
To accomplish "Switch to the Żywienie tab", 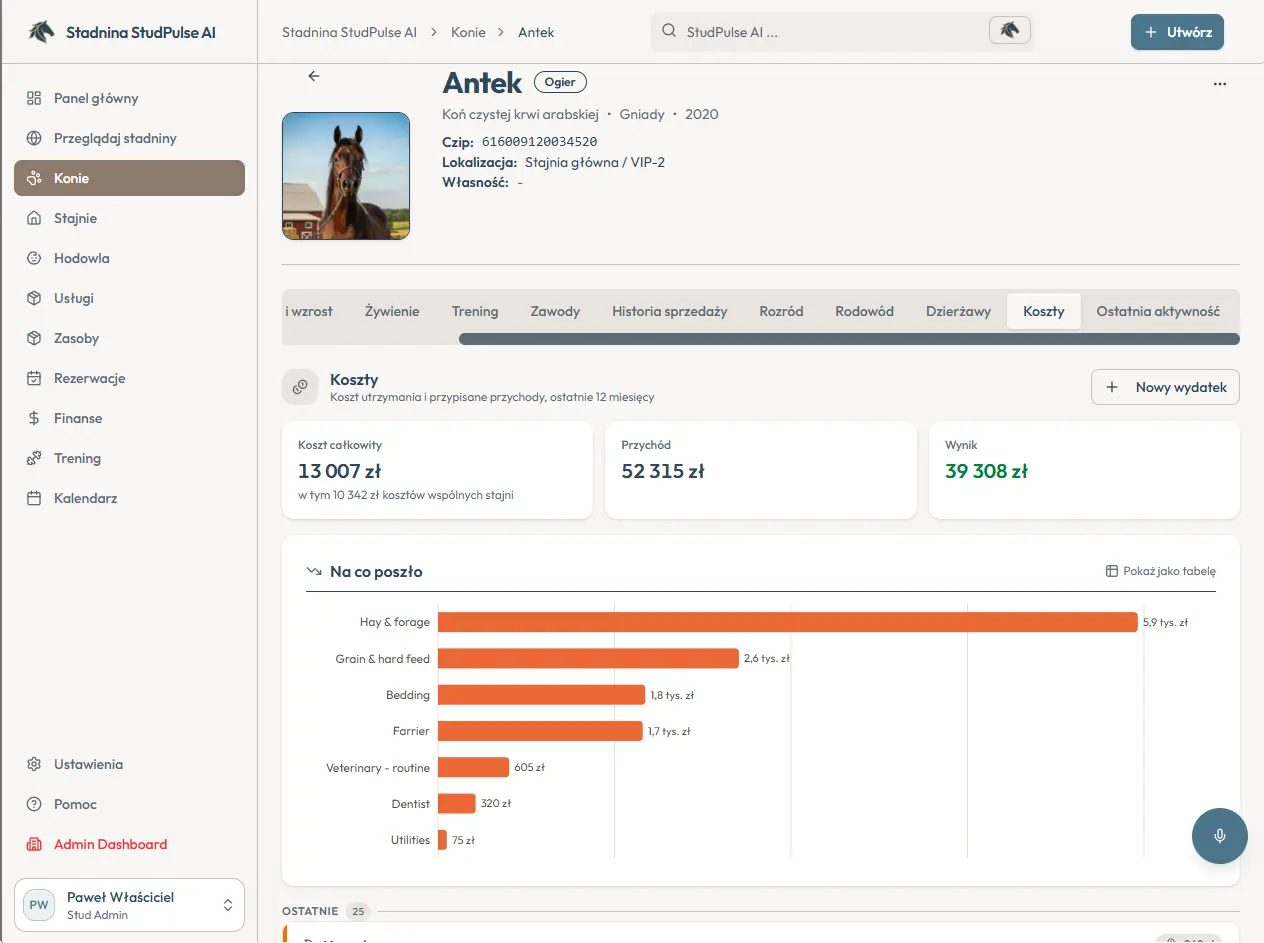I will 392,311.
